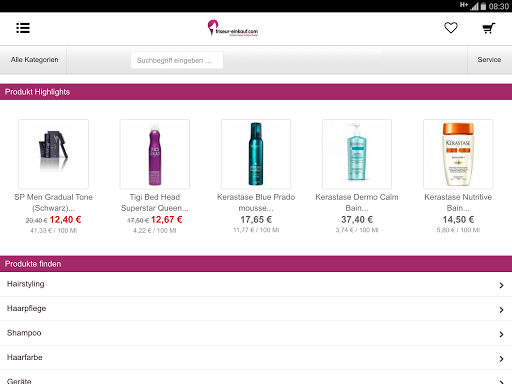Open the Service menu

489,60
